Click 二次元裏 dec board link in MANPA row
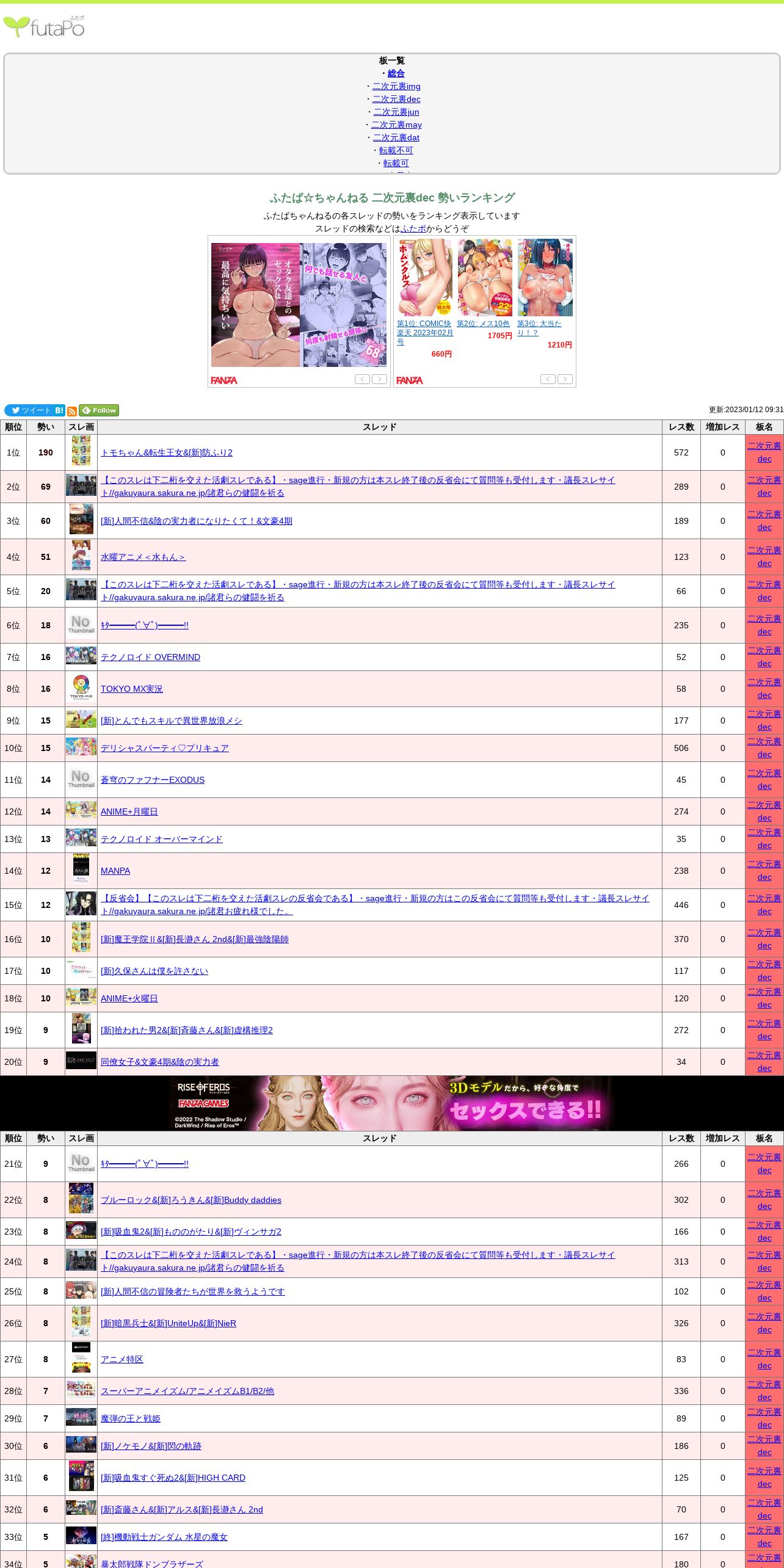 click(764, 871)
